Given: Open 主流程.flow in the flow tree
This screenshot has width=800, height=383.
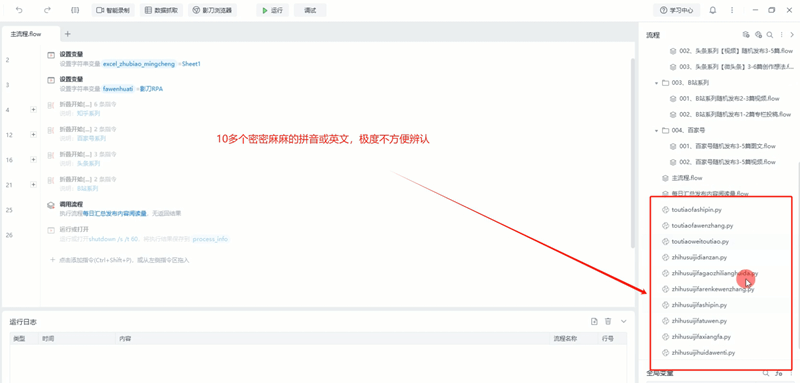Looking at the screenshot, I should 682,178.
